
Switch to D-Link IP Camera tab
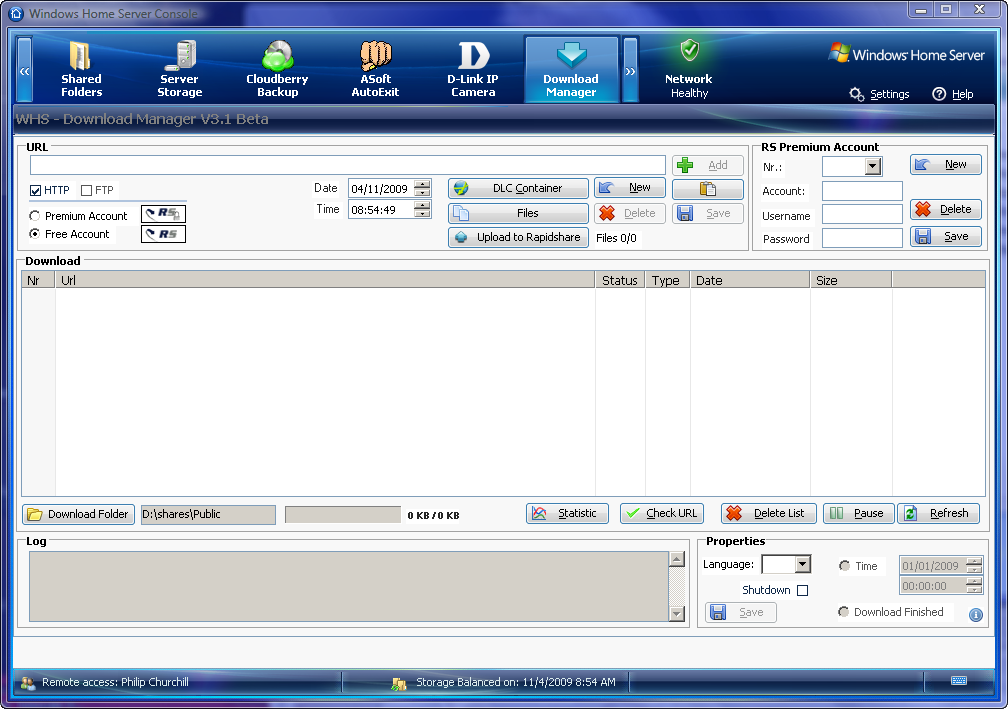(x=473, y=69)
